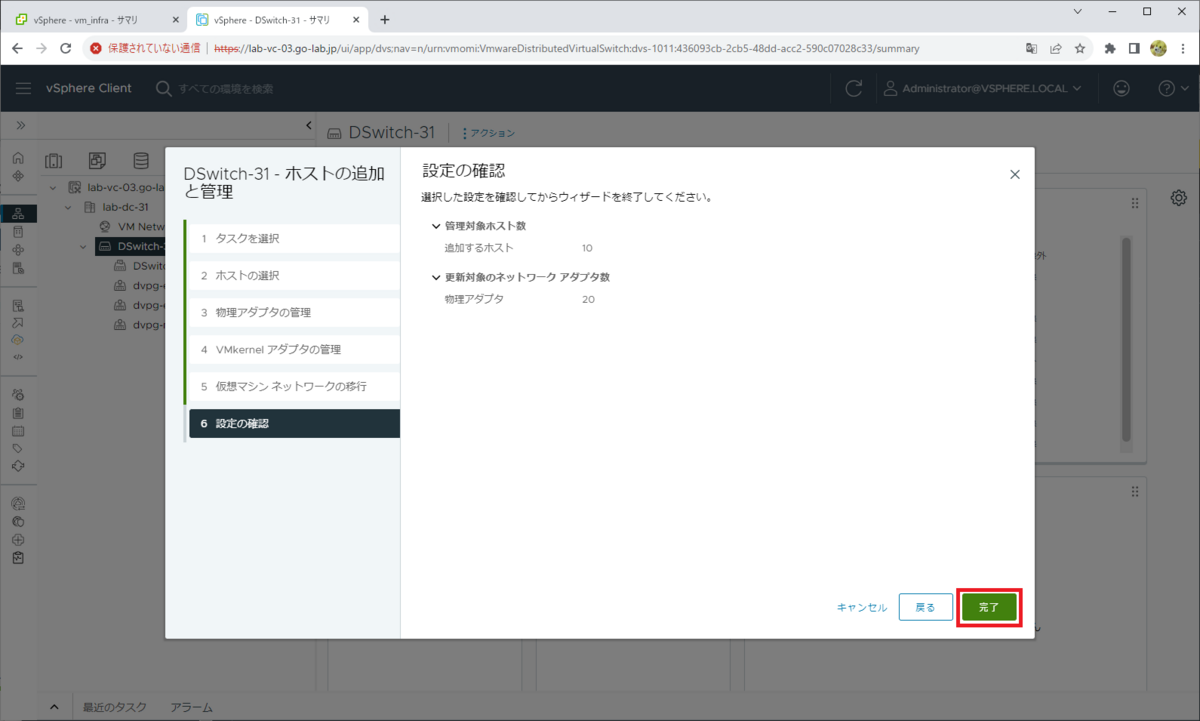Open Developer Center code icon
The height and width of the screenshot is (721, 1200).
(18, 356)
